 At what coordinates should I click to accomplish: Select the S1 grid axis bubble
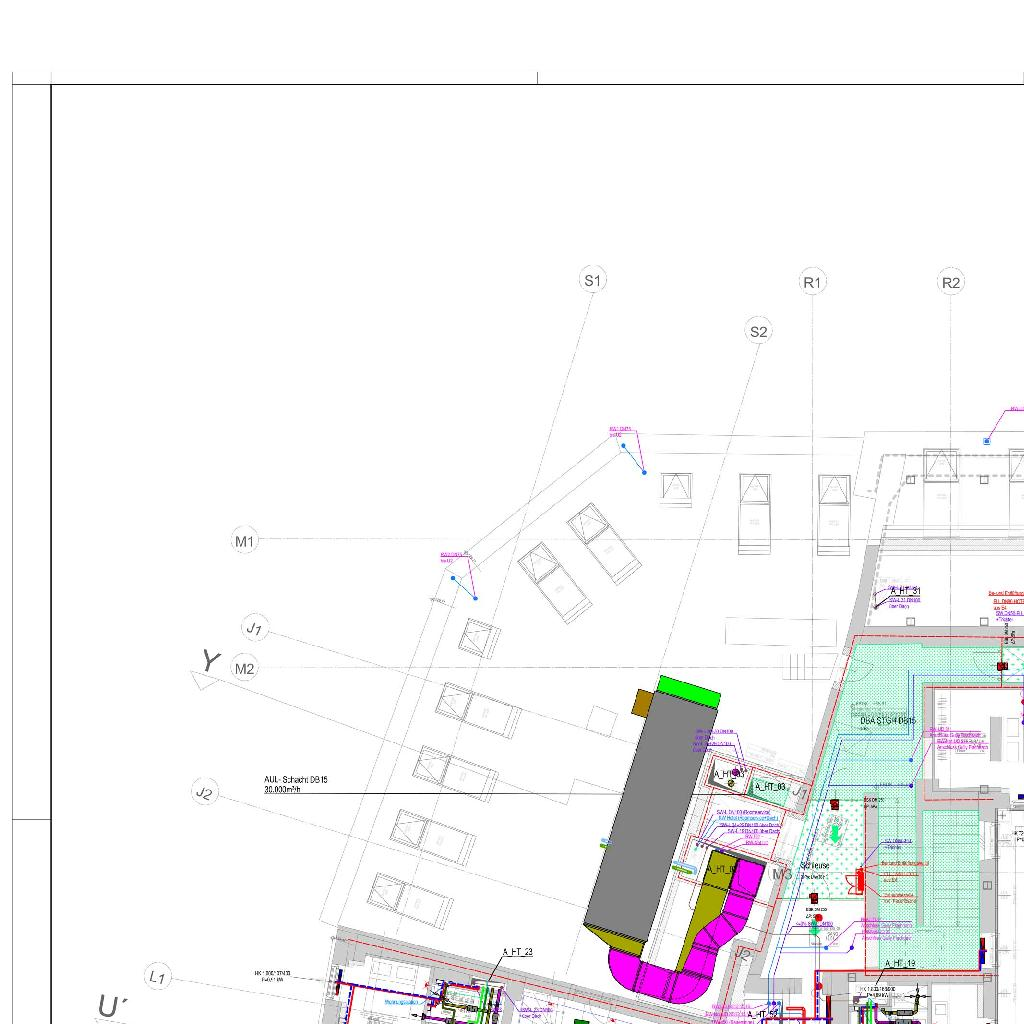point(592,280)
